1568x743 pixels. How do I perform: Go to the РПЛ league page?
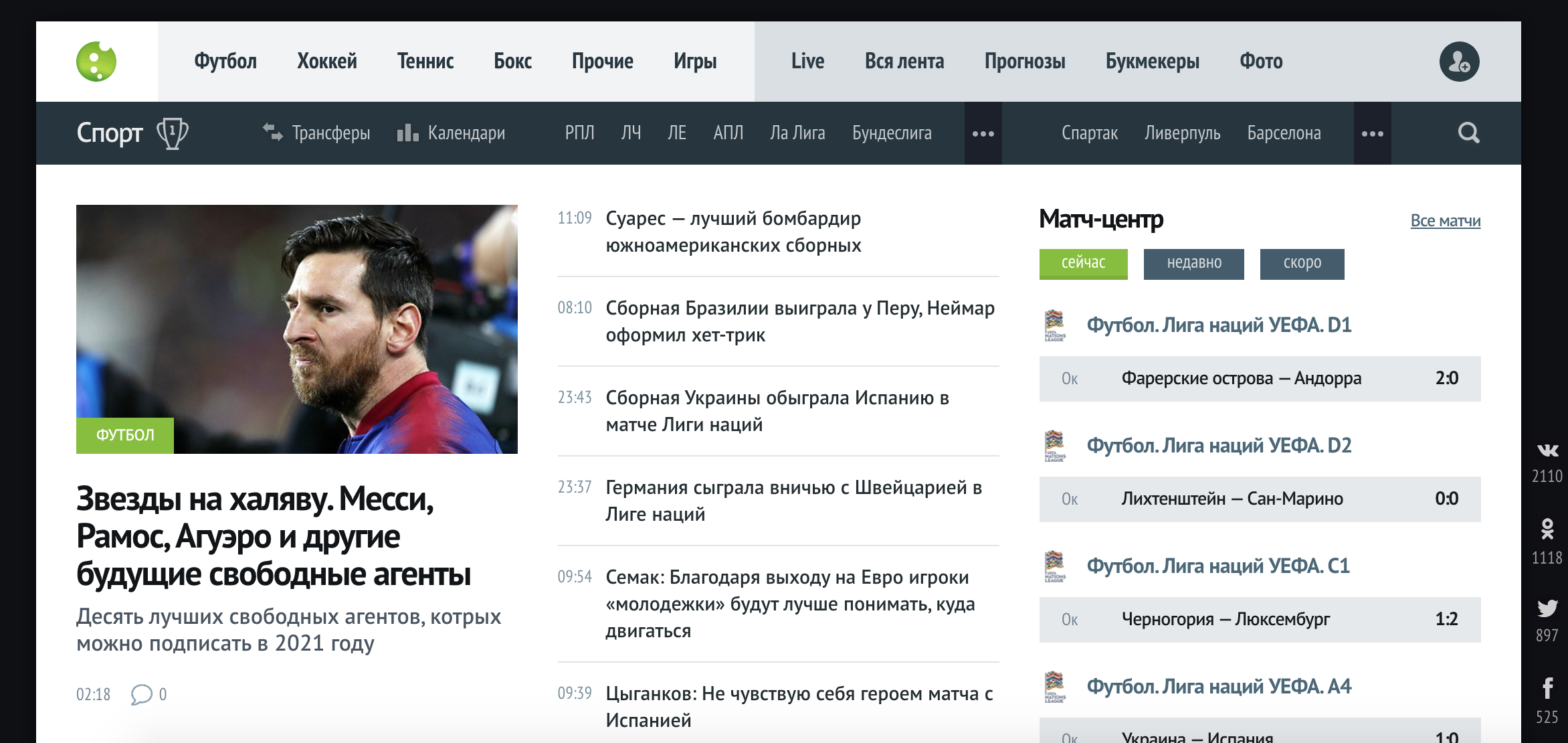click(579, 133)
